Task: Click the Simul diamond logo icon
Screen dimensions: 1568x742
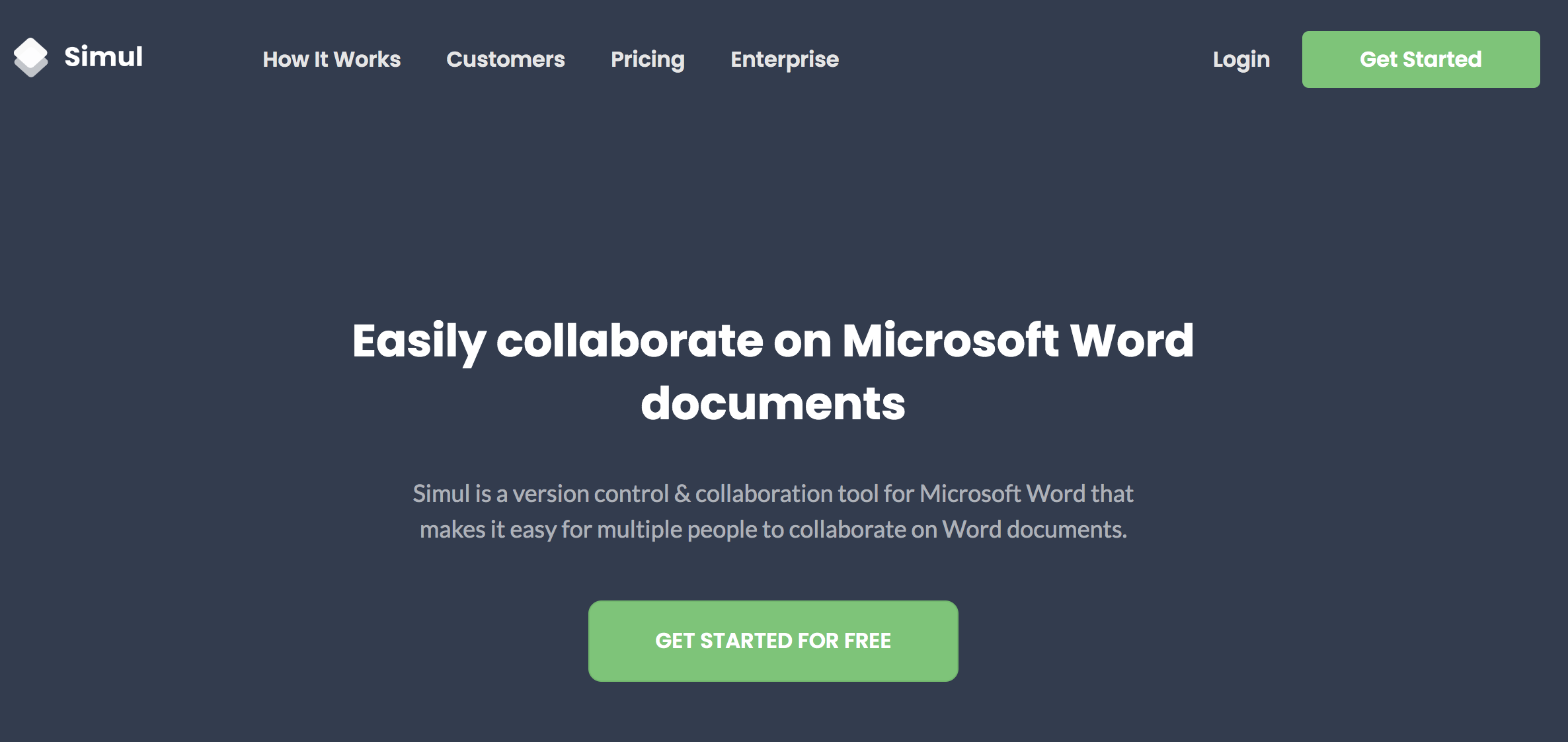Action: [30, 58]
